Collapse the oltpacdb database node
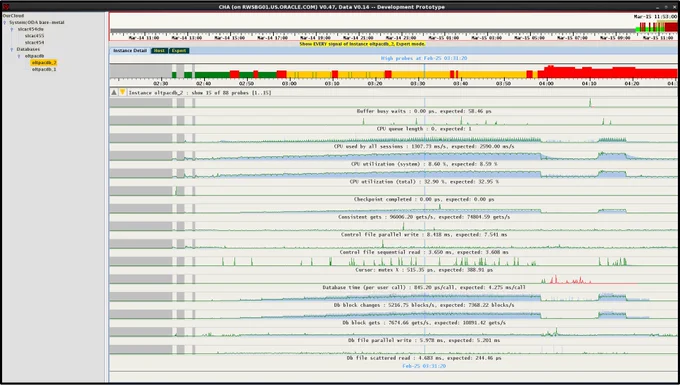Image resolution: width=680 pixels, height=385 pixels. click(x=19, y=56)
